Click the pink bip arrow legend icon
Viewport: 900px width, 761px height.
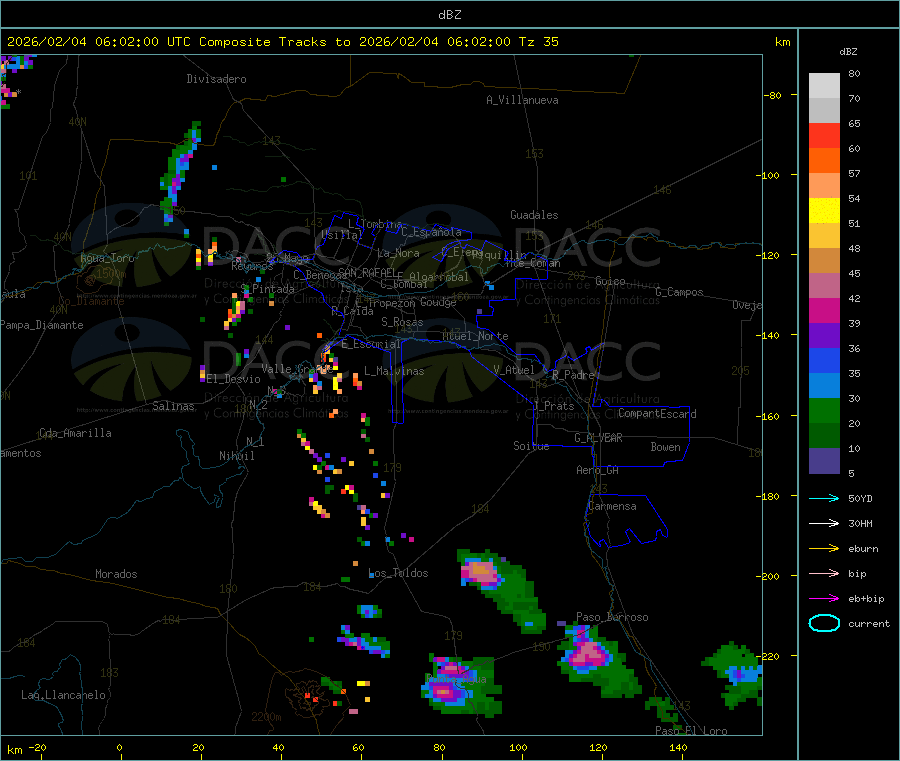click(824, 573)
